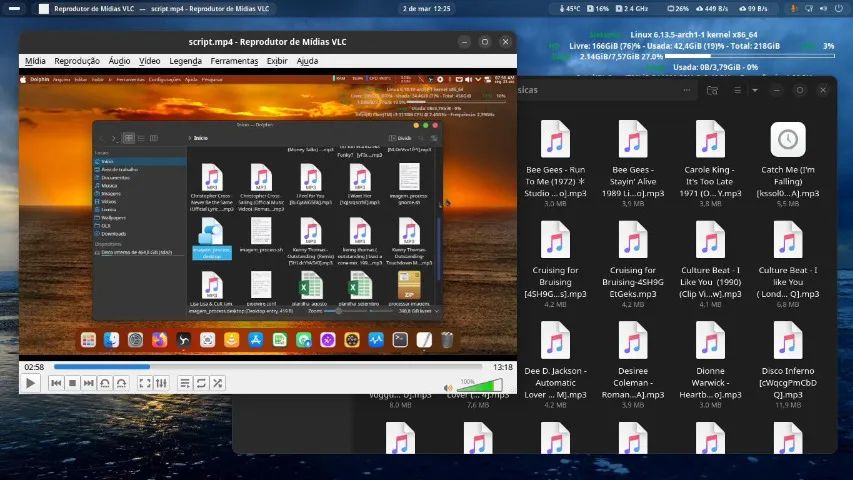Toggle VLC fullscreen mode

[145, 384]
